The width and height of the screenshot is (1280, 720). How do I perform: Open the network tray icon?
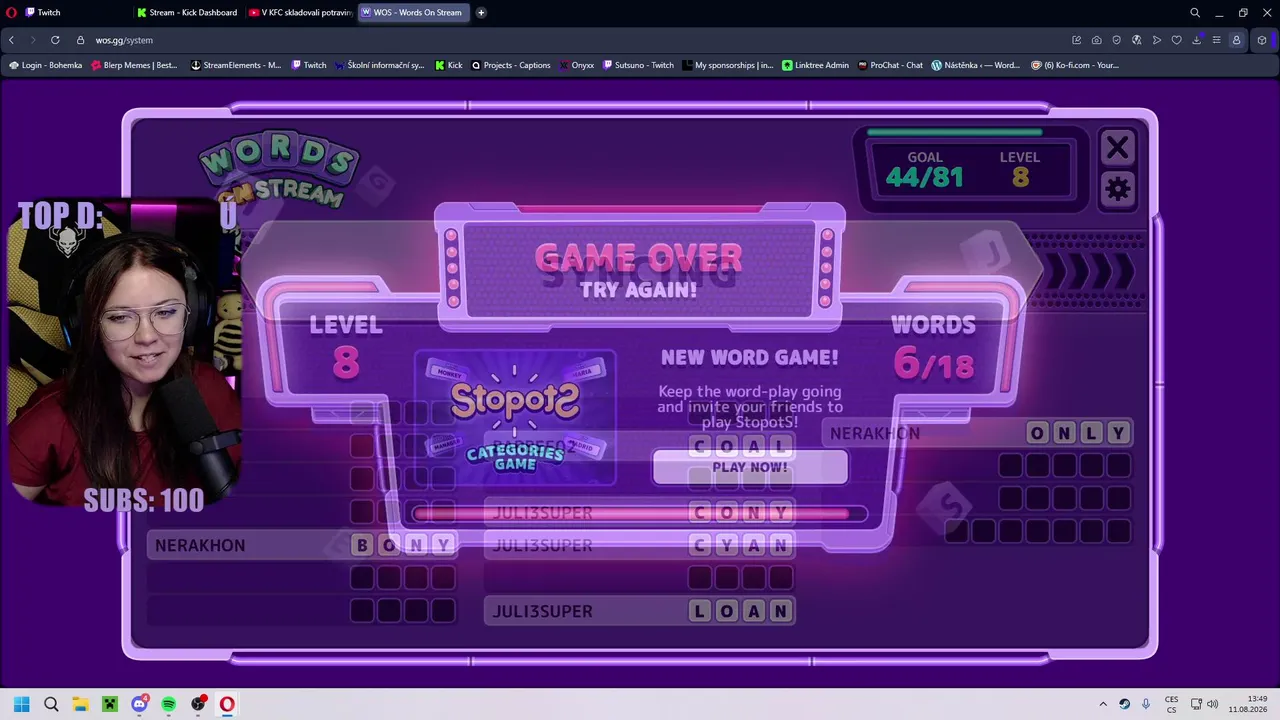click(x=1196, y=704)
